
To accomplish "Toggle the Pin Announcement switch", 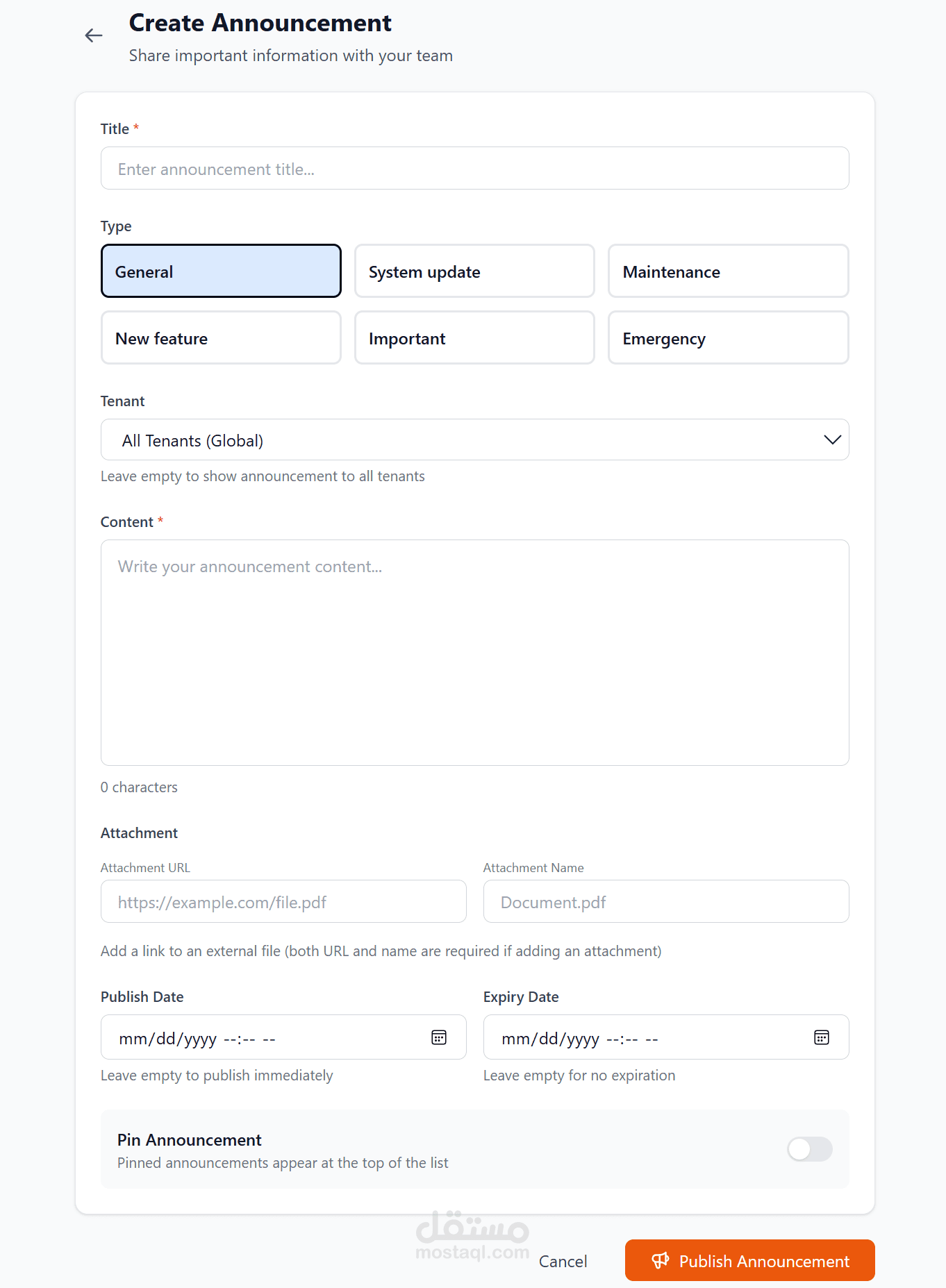I will pyautogui.click(x=809, y=1149).
